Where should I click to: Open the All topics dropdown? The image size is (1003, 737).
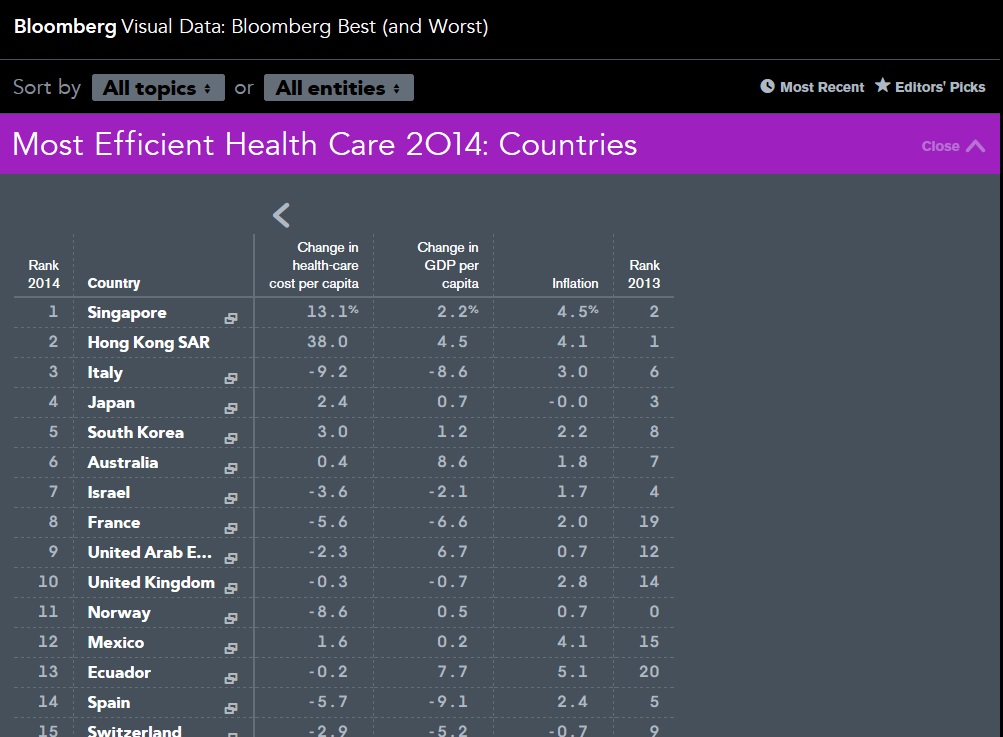[158, 88]
